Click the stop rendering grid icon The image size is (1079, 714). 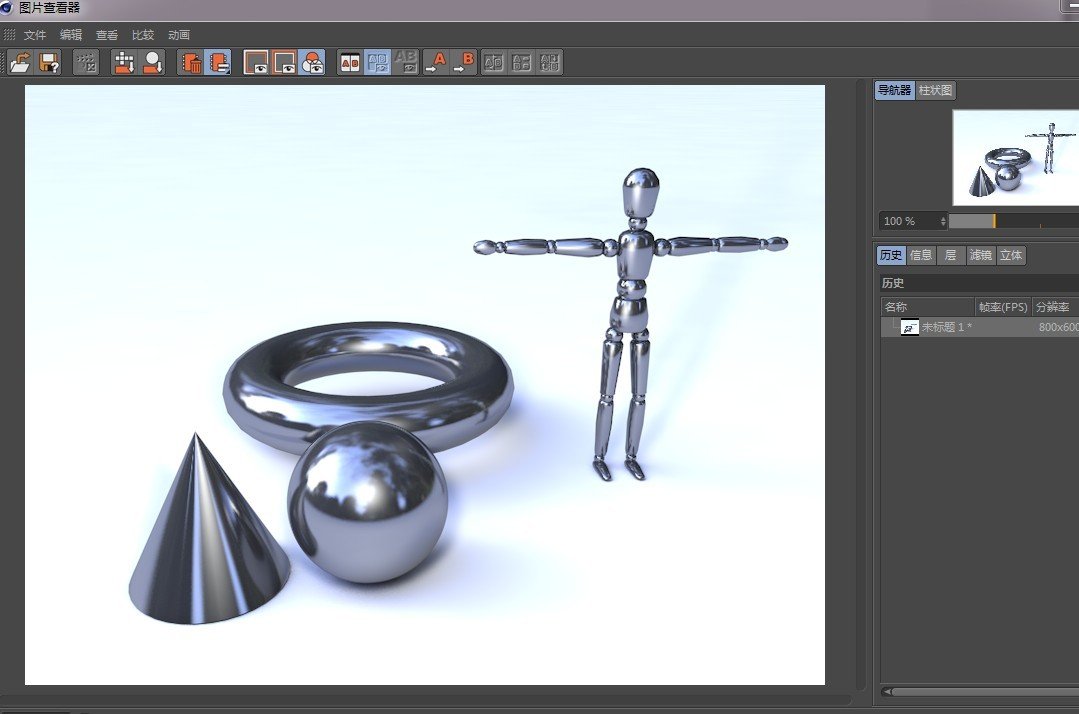point(86,63)
